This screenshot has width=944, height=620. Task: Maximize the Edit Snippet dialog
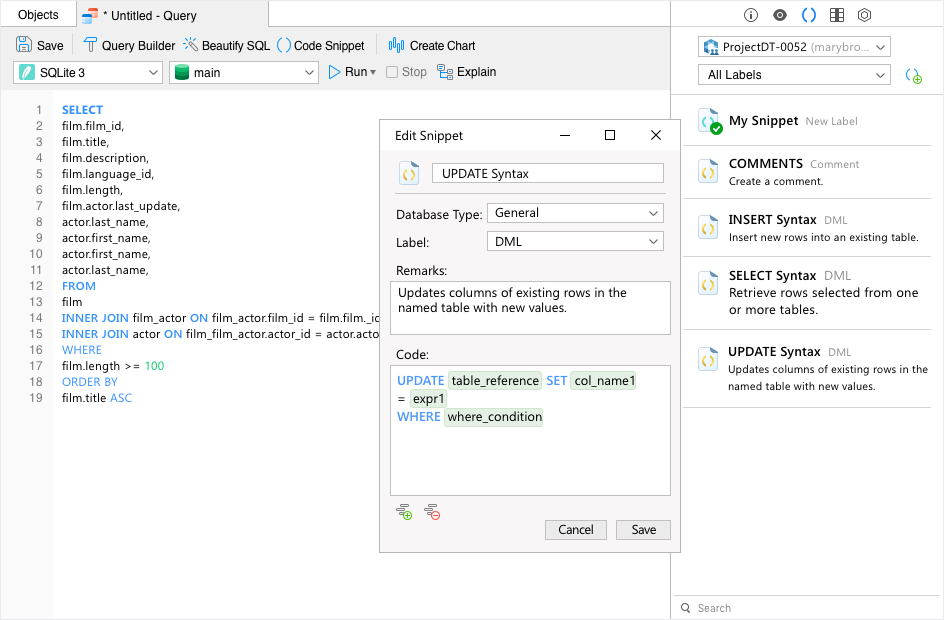[610, 135]
